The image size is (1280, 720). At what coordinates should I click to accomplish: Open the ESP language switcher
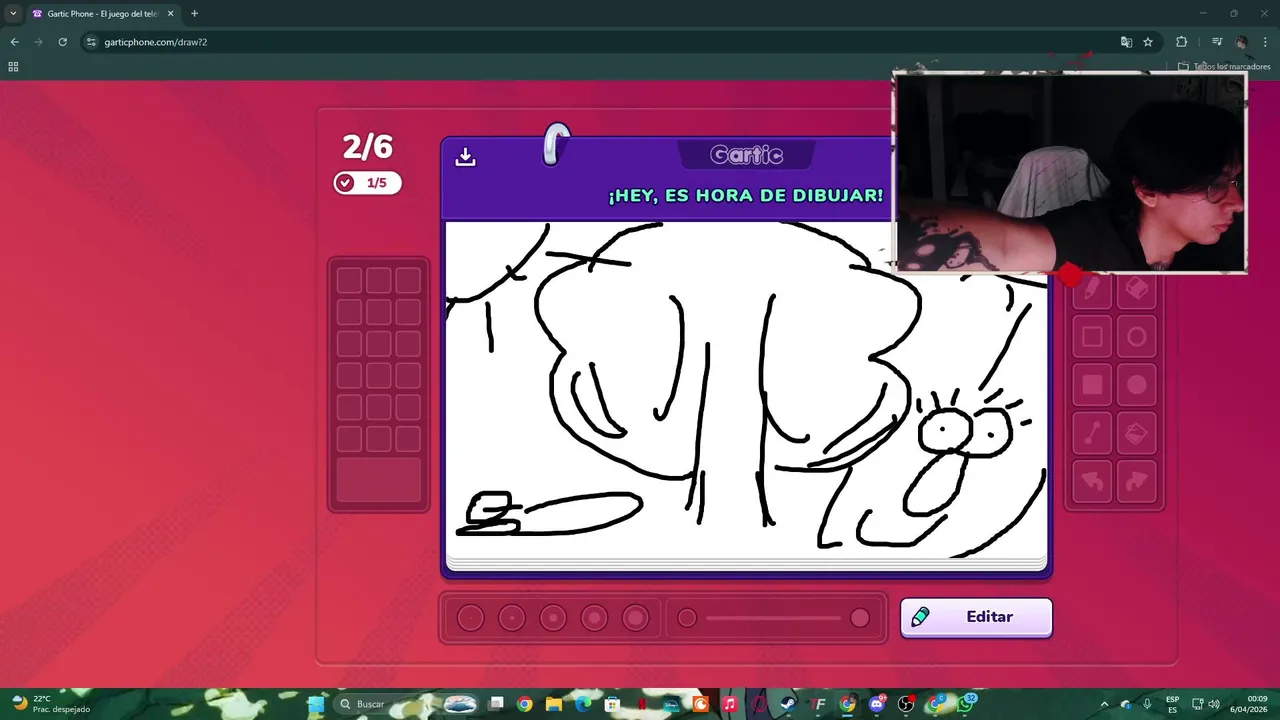tap(1172, 704)
